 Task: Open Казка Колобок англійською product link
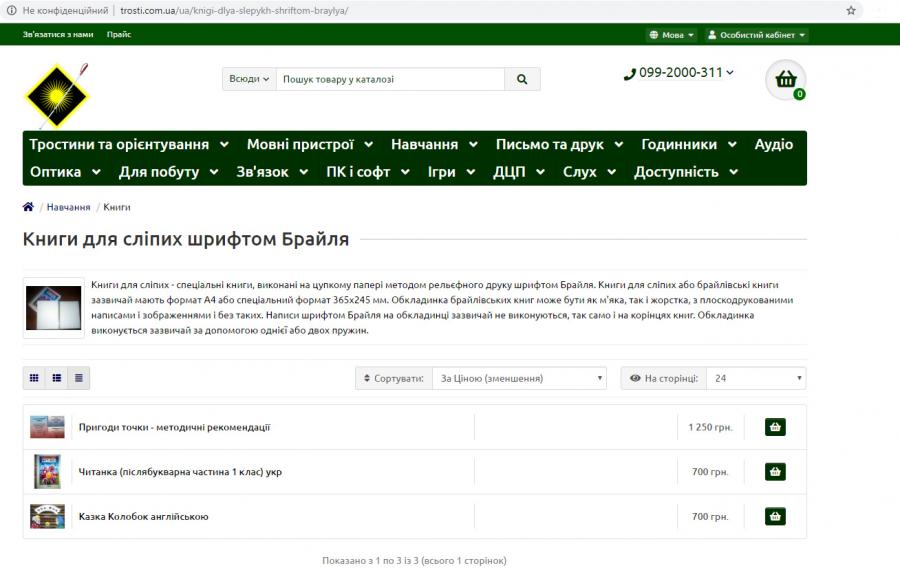(x=143, y=517)
